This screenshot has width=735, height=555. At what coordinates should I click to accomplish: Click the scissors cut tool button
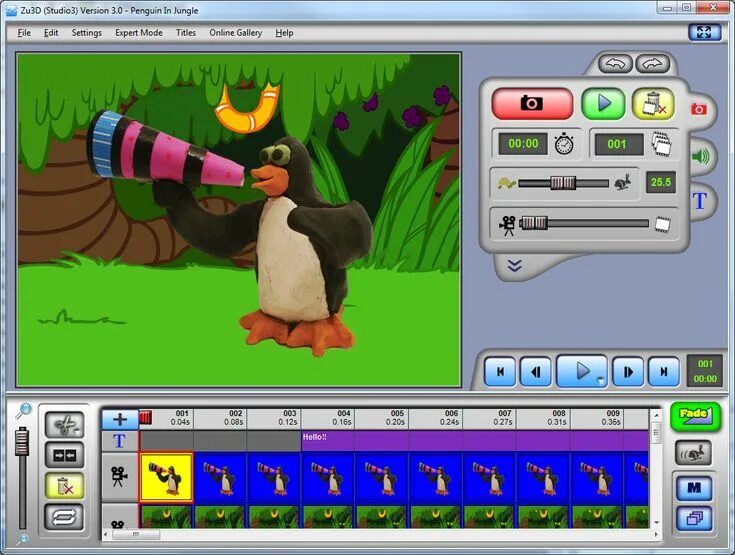65,425
